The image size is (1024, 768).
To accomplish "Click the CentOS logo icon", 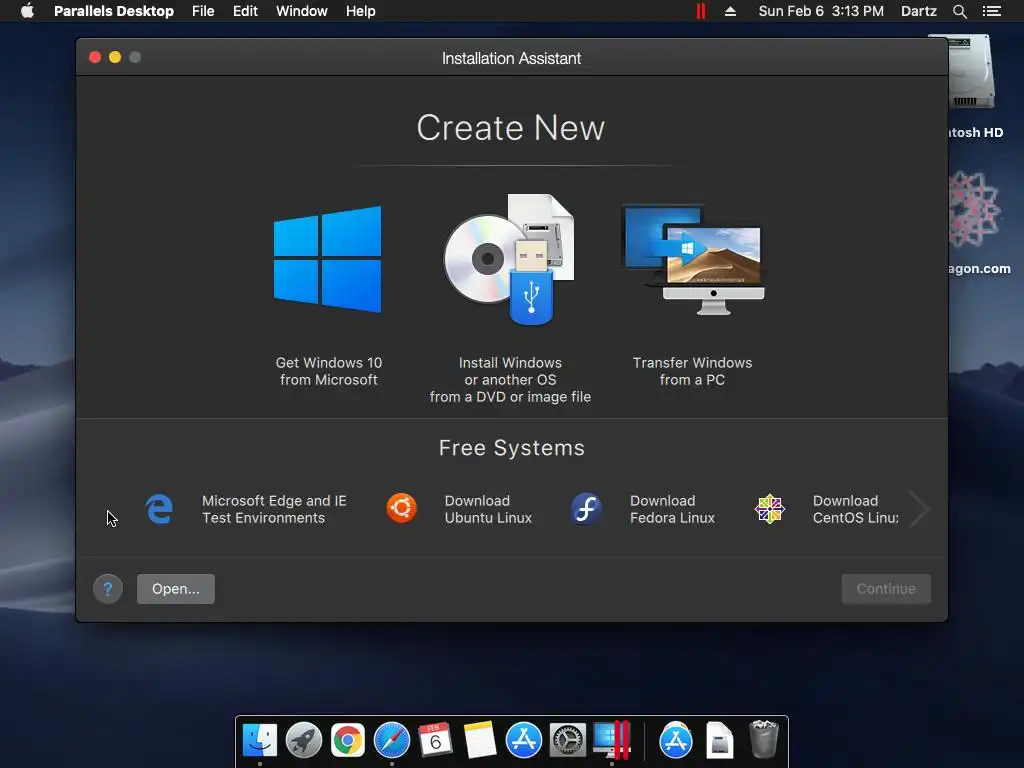I will 769,509.
